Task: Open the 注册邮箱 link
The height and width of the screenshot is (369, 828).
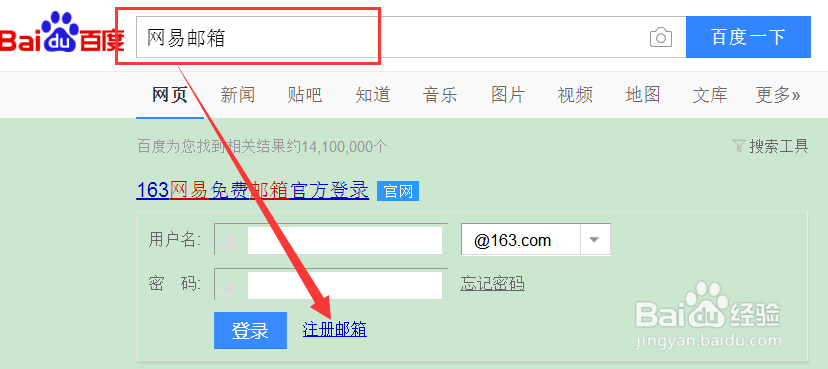Action: pyautogui.click(x=335, y=329)
